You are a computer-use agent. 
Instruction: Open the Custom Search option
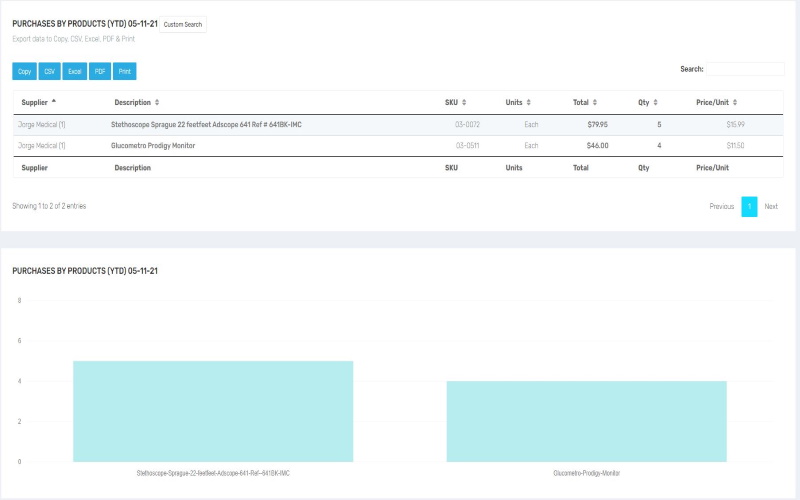coord(183,24)
